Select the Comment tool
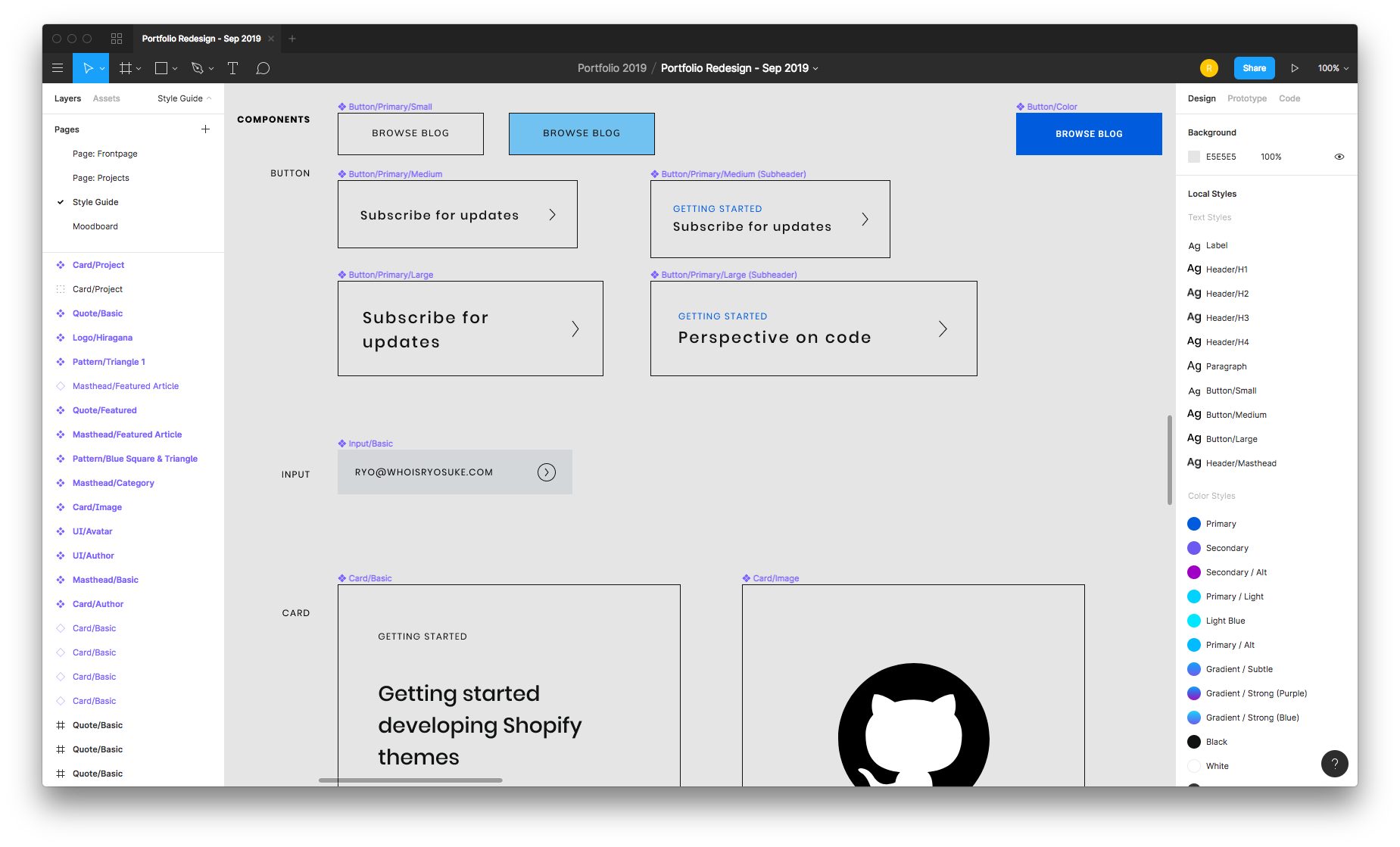This screenshot has width=1400, height=847. coord(263,68)
